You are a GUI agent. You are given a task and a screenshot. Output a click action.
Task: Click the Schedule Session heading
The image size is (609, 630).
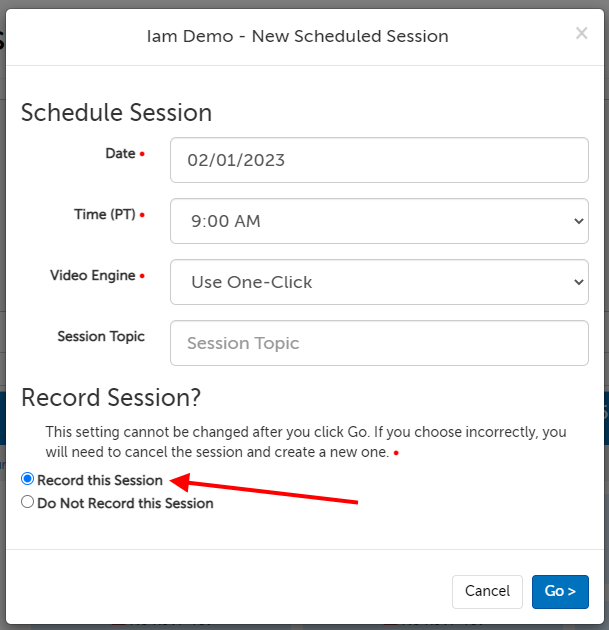pyautogui.click(x=116, y=112)
